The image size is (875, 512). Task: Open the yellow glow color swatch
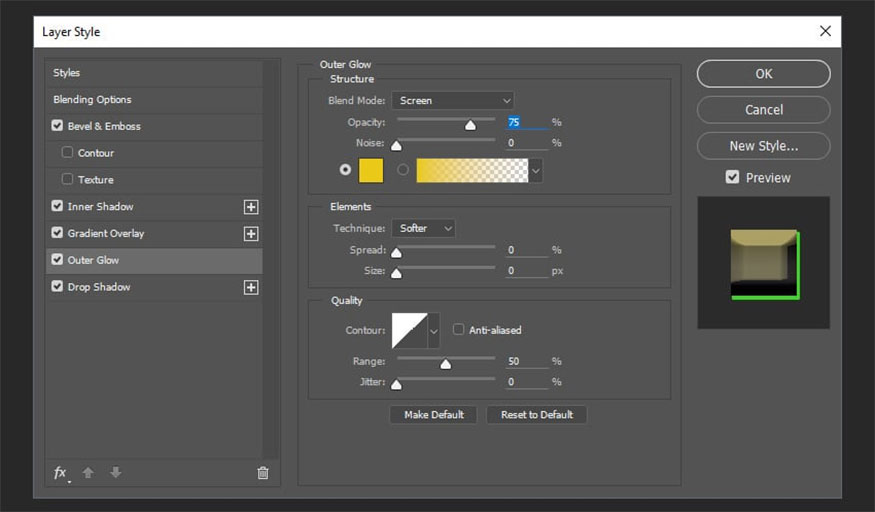370,170
